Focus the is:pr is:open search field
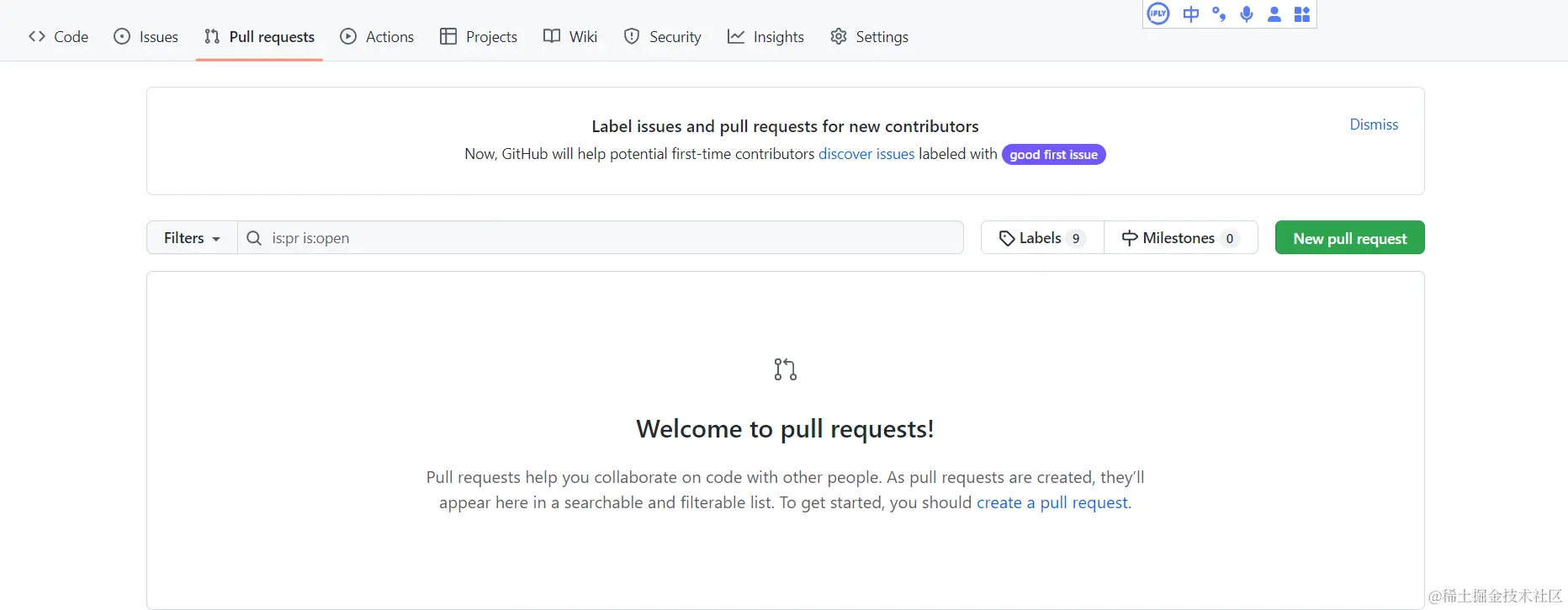The image size is (1568, 610). [x=601, y=238]
